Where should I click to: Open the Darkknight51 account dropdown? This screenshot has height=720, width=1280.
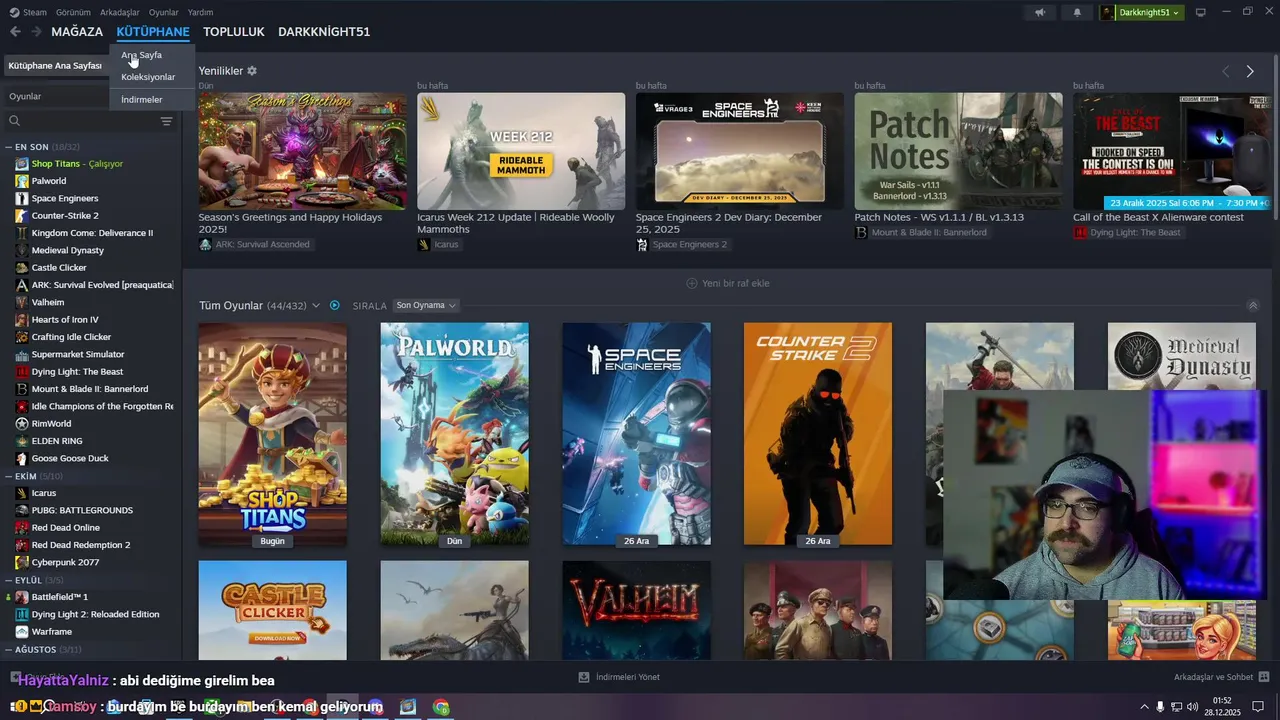(x=1142, y=12)
